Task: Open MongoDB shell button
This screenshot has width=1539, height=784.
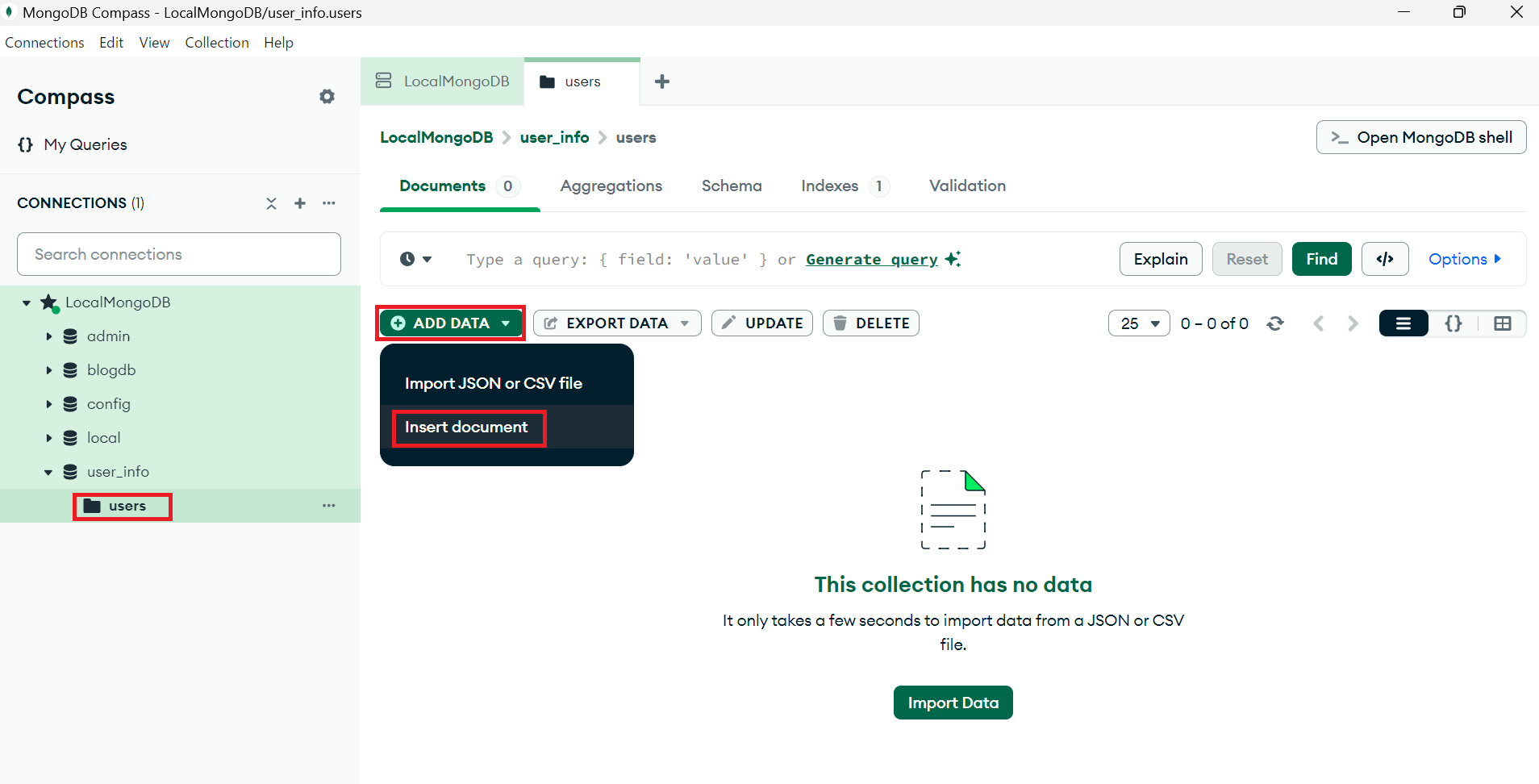Action: tap(1421, 137)
